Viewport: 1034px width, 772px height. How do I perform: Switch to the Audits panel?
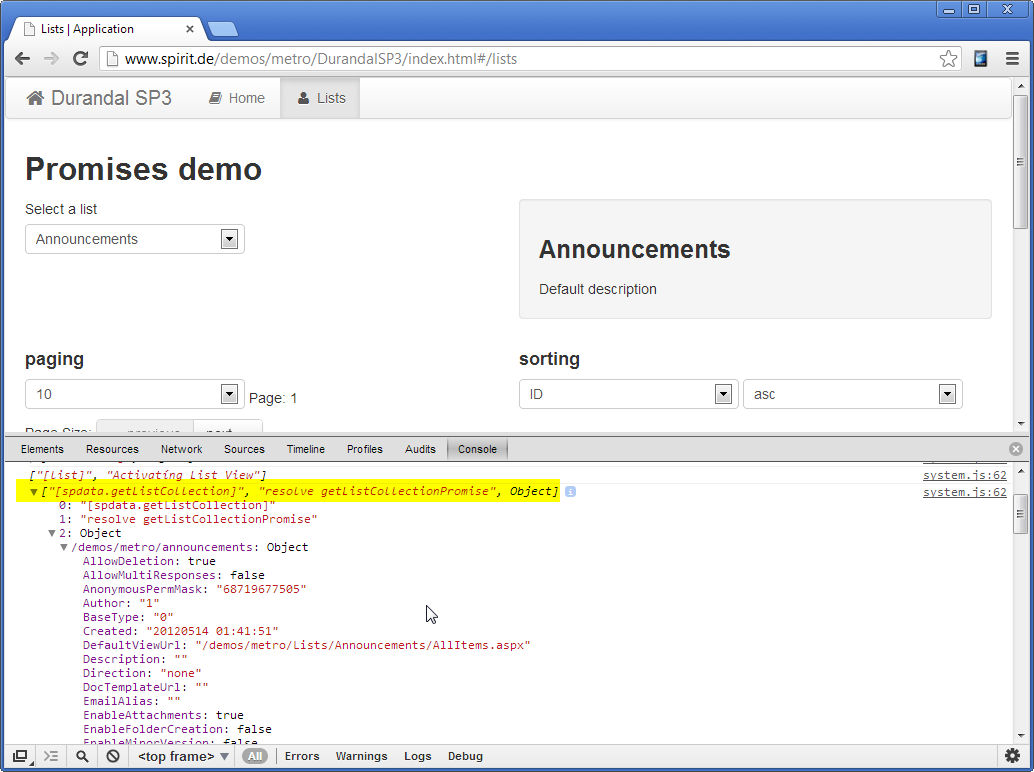point(420,449)
